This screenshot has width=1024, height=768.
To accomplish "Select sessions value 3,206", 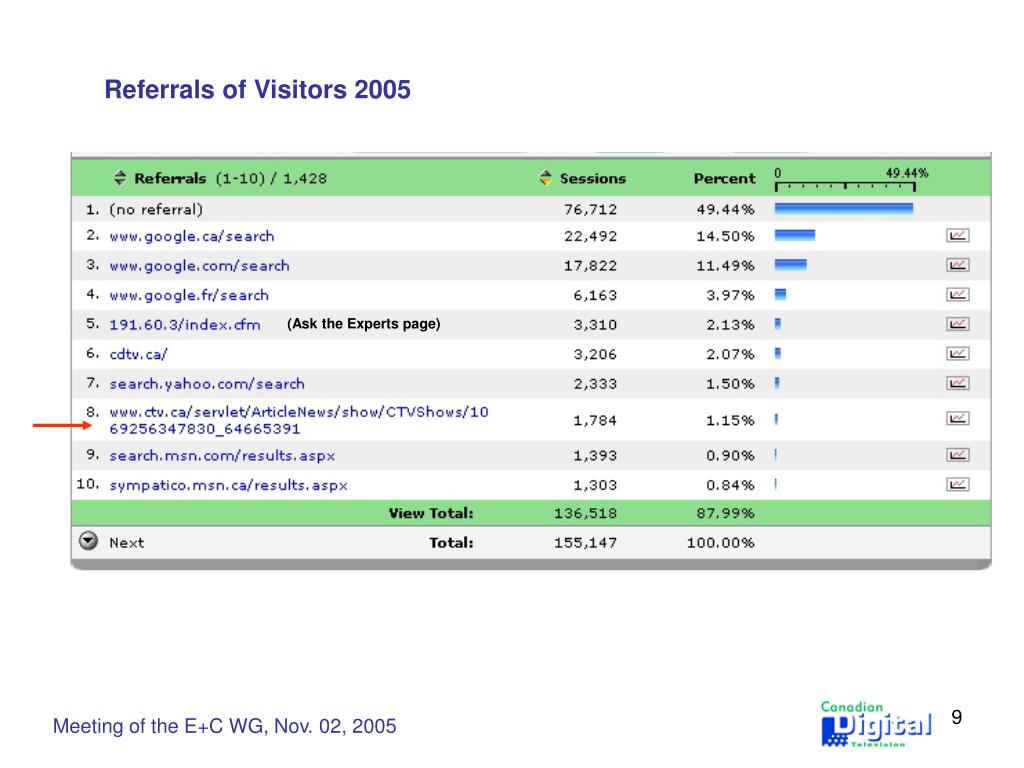I will click(x=595, y=354).
